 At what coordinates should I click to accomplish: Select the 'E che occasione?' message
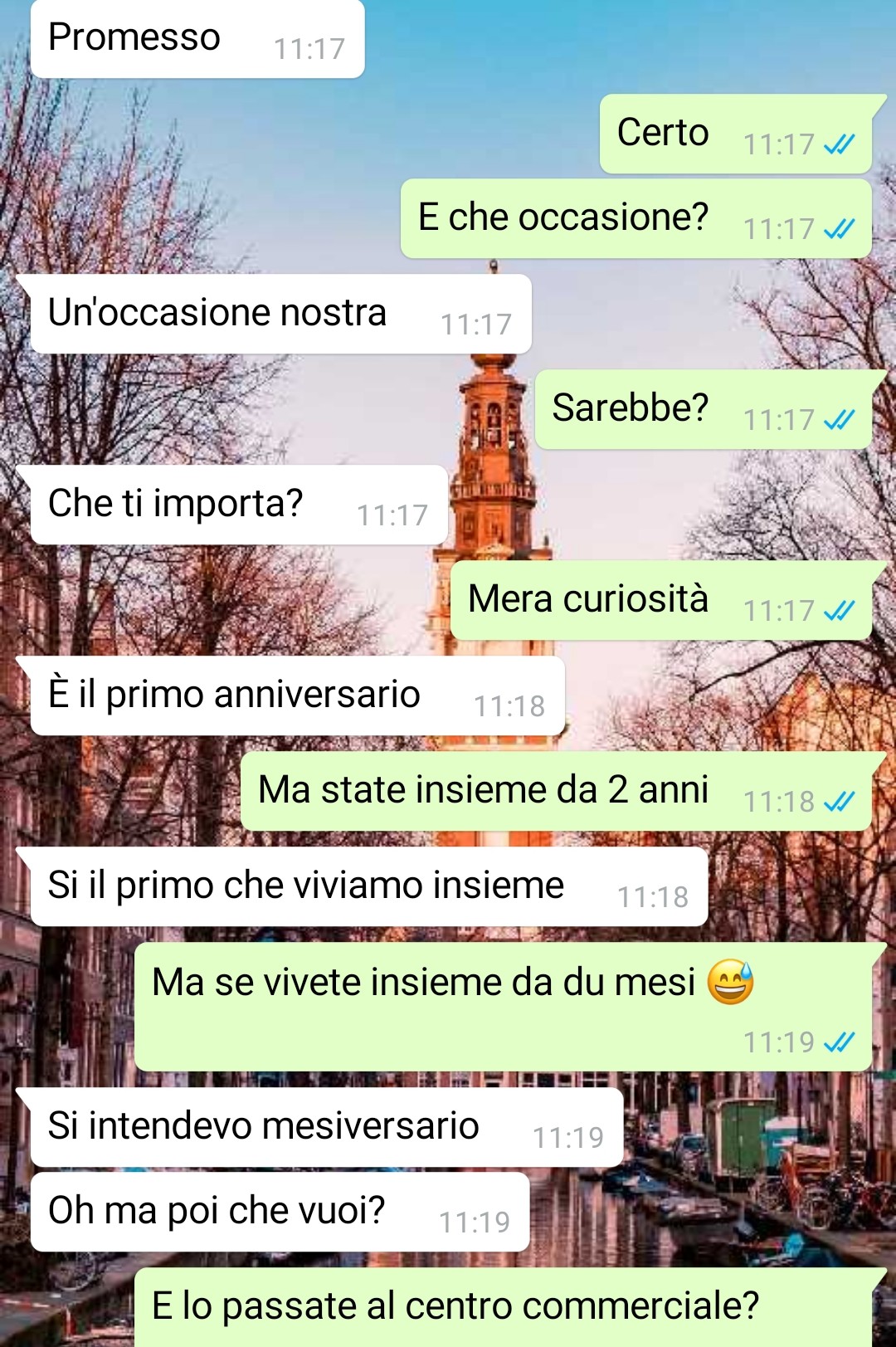[636, 218]
